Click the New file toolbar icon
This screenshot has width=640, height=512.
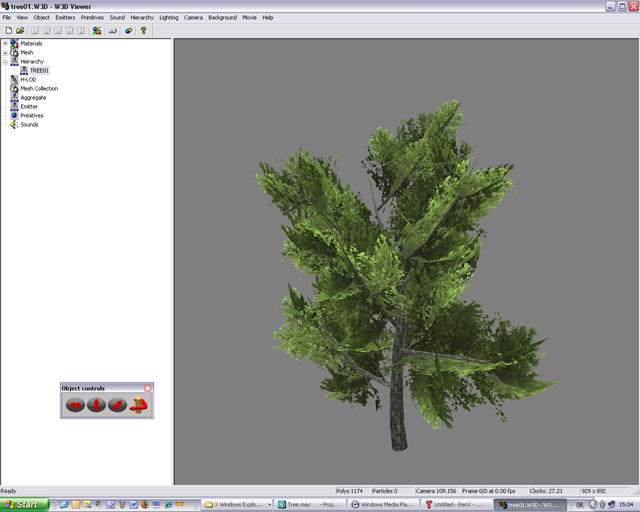click(8, 31)
